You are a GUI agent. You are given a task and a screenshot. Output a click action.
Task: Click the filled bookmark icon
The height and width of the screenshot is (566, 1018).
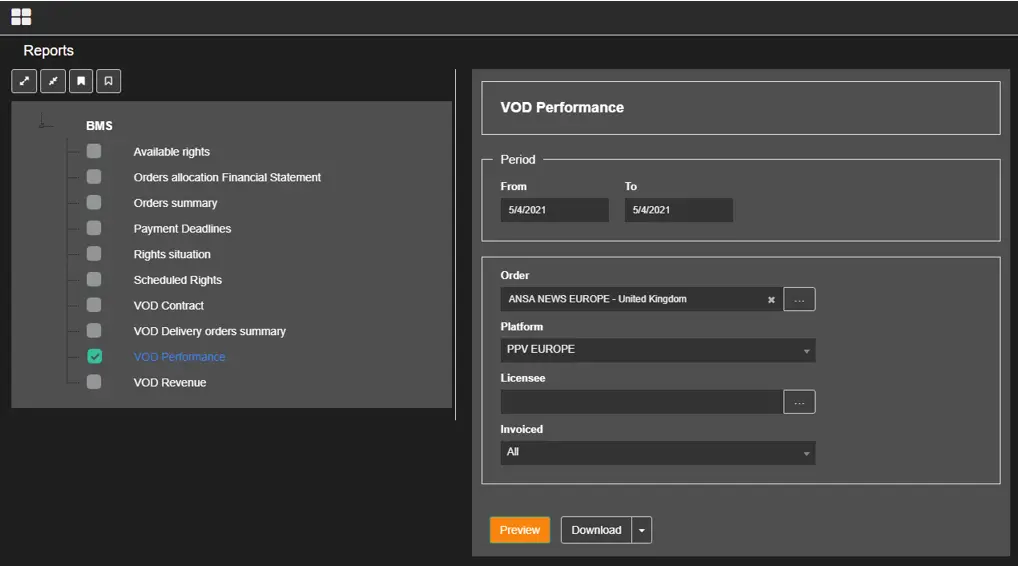(x=81, y=81)
